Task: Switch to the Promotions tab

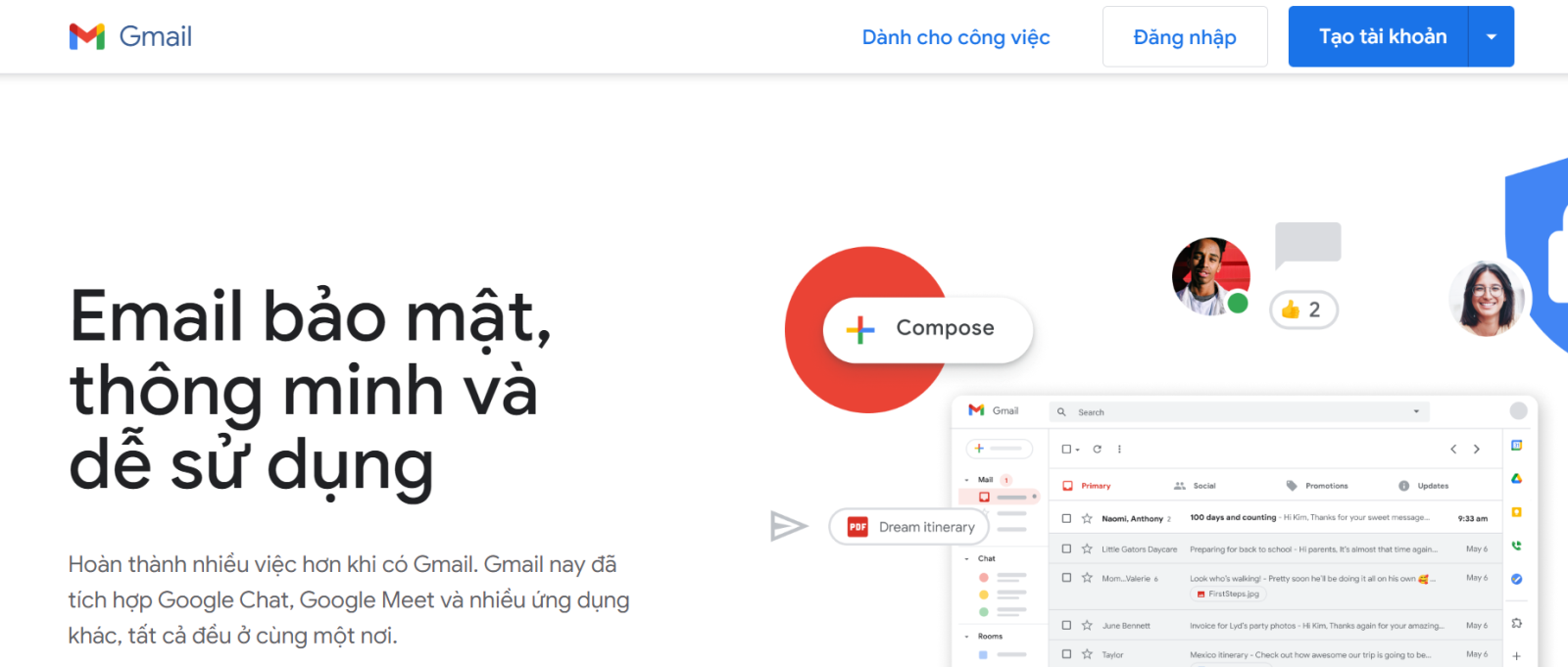Action: coord(1317,486)
